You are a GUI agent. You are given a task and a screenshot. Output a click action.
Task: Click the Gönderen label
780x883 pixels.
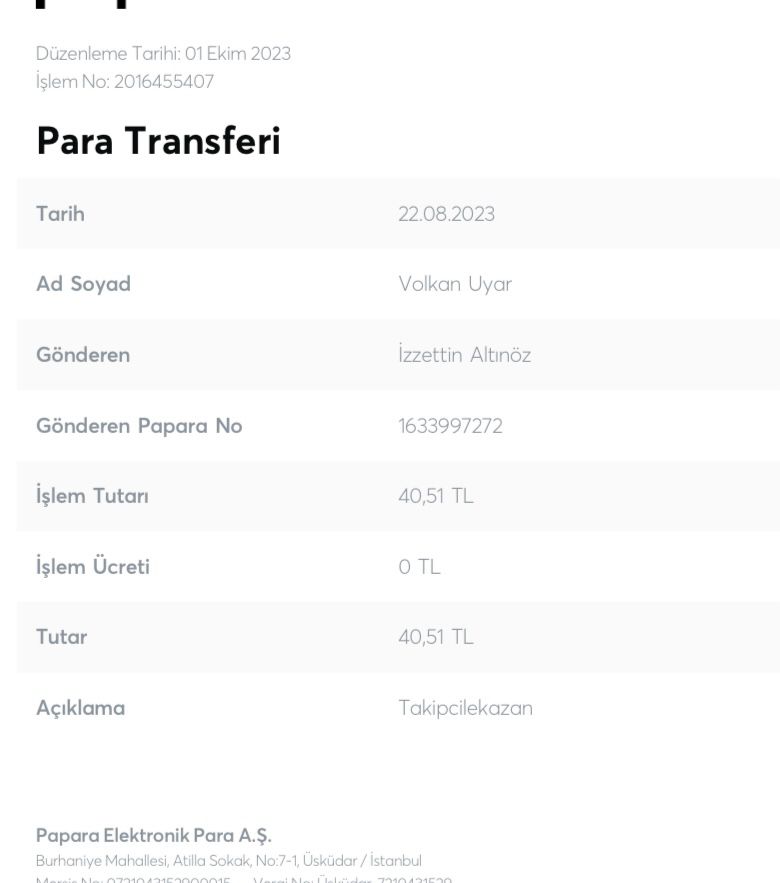pos(83,355)
